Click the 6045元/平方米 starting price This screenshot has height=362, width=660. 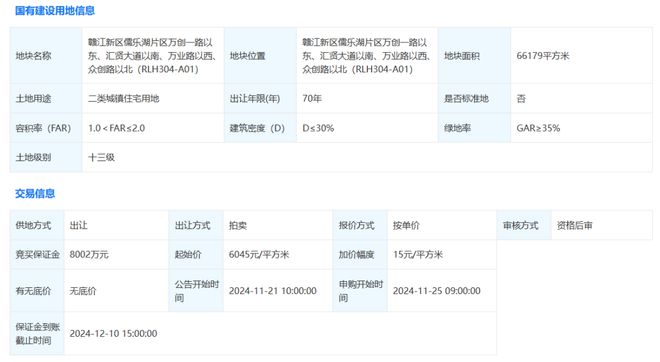click(x=259, y=255)
